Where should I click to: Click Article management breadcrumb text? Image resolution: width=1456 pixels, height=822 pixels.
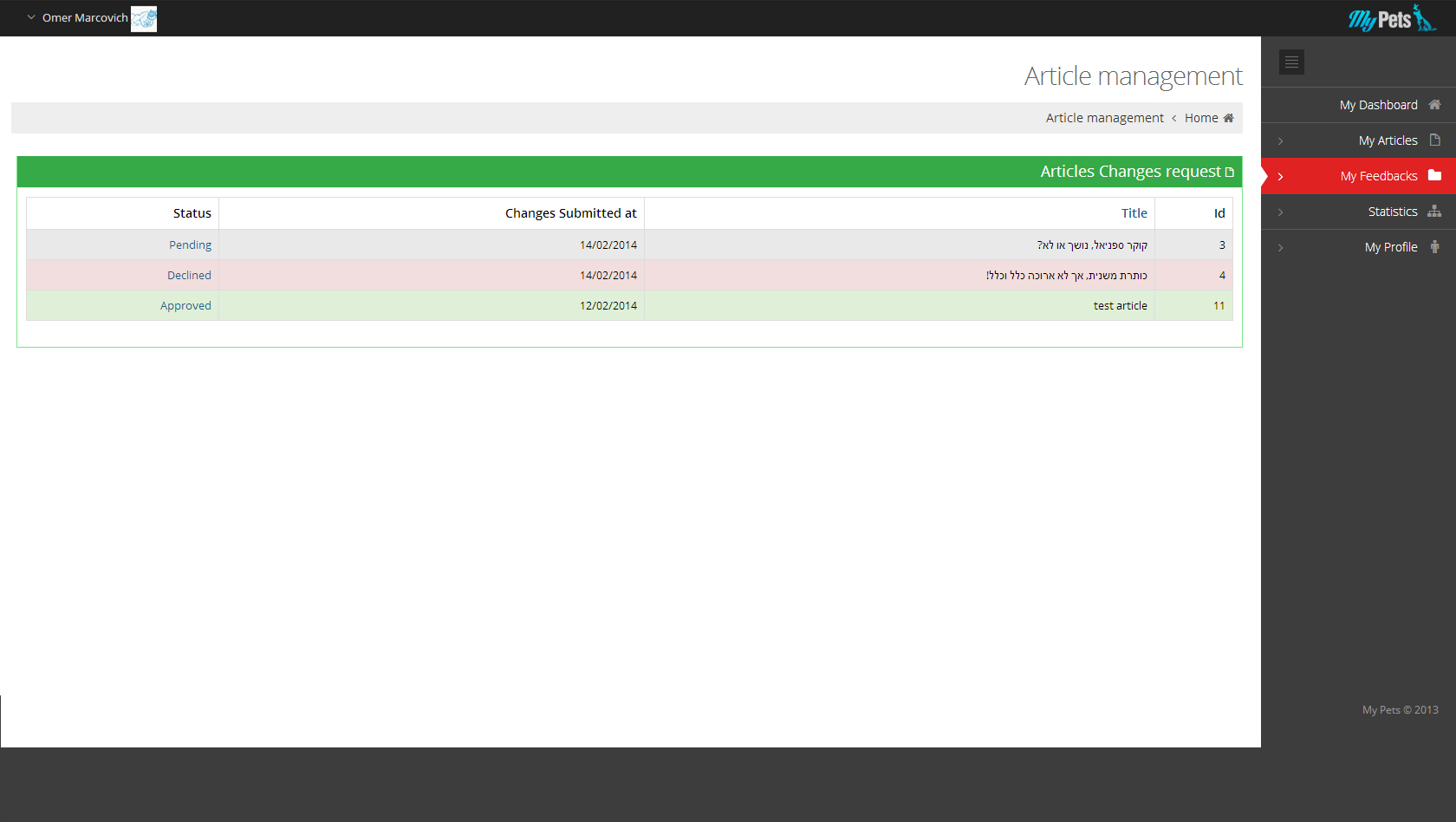click(x=1105, y=118)
